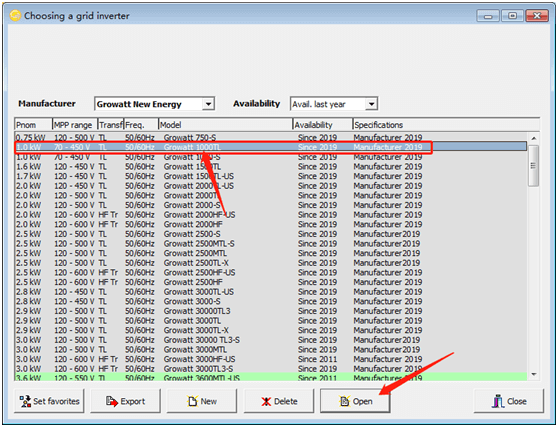Select the Growatt 2500HF-US row
Screen dimensions: 558x427
(x=270, y=272)
